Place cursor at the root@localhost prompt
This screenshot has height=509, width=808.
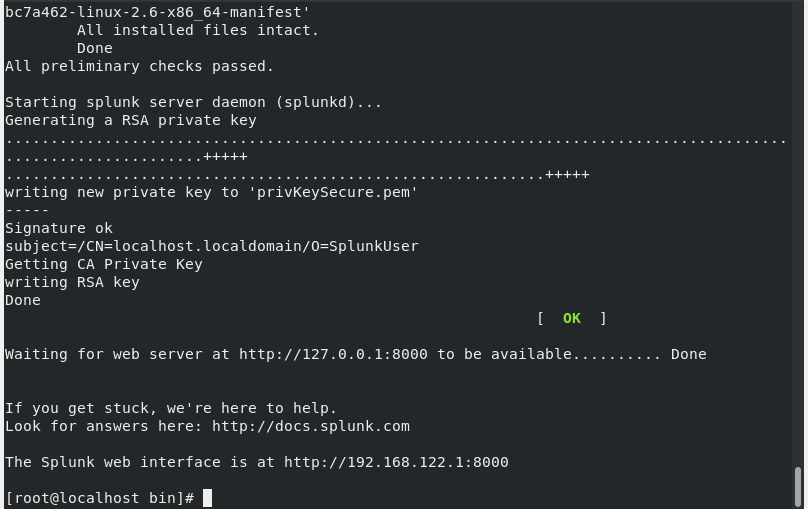click(100, 498)
